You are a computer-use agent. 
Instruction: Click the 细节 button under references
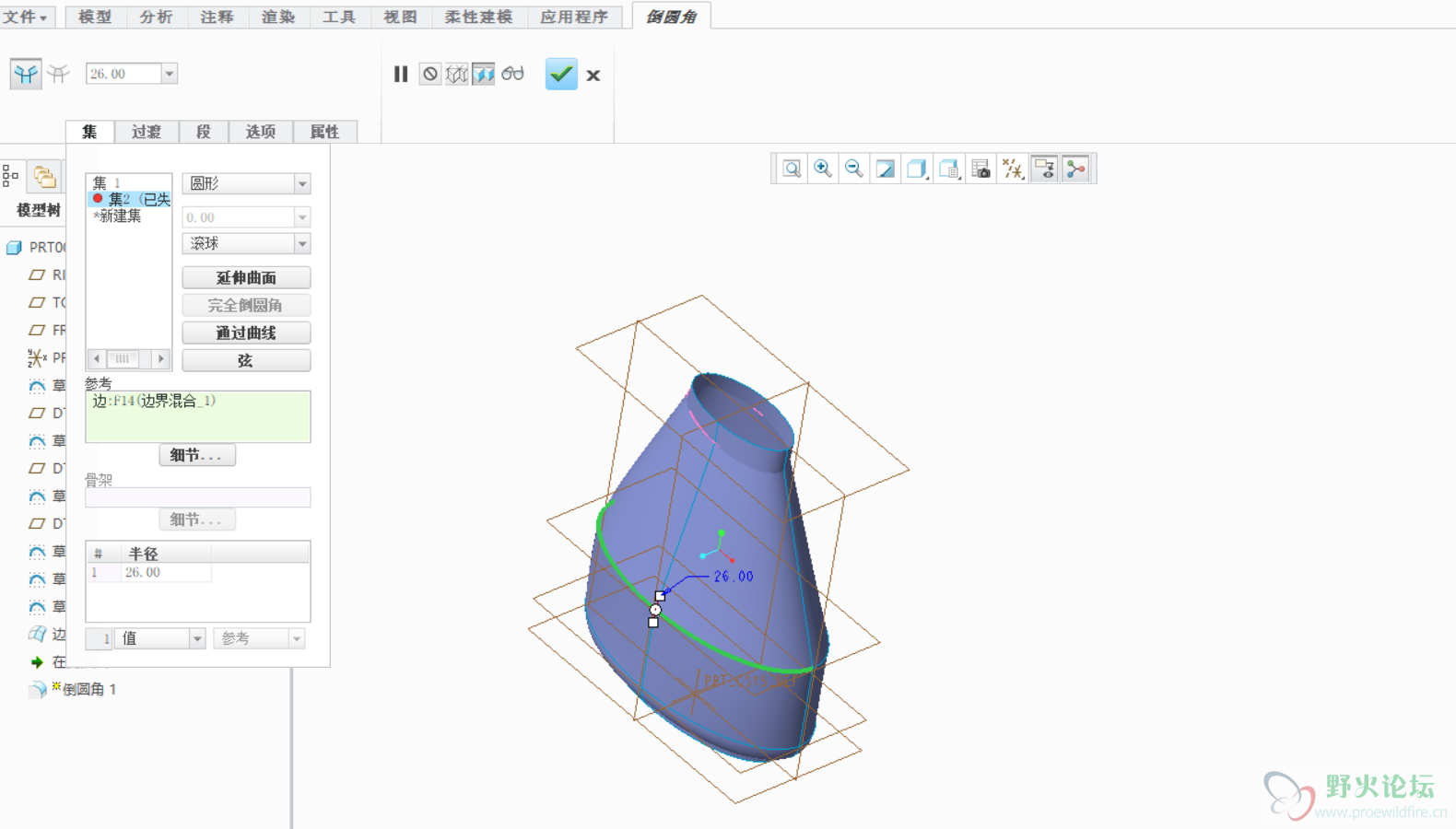197,455
